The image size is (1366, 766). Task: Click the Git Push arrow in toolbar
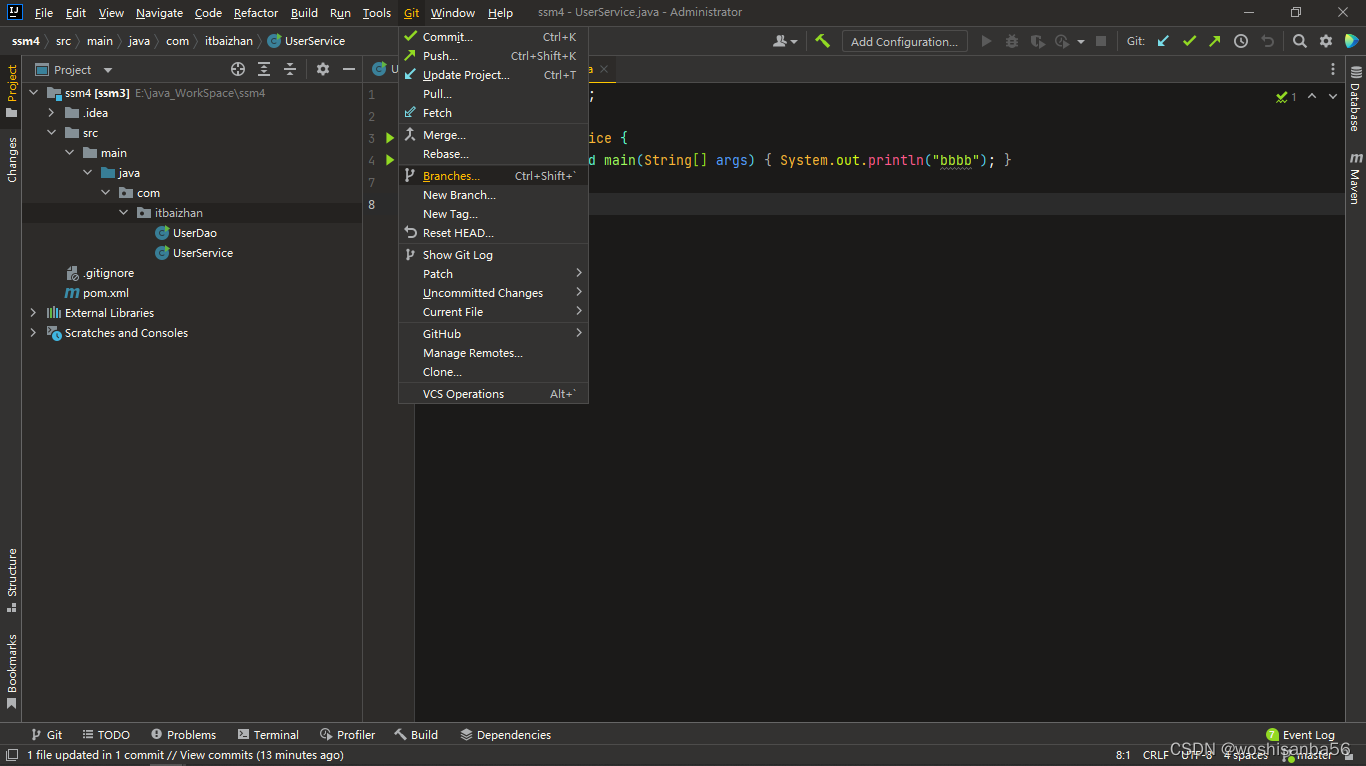pos(1214,41)
